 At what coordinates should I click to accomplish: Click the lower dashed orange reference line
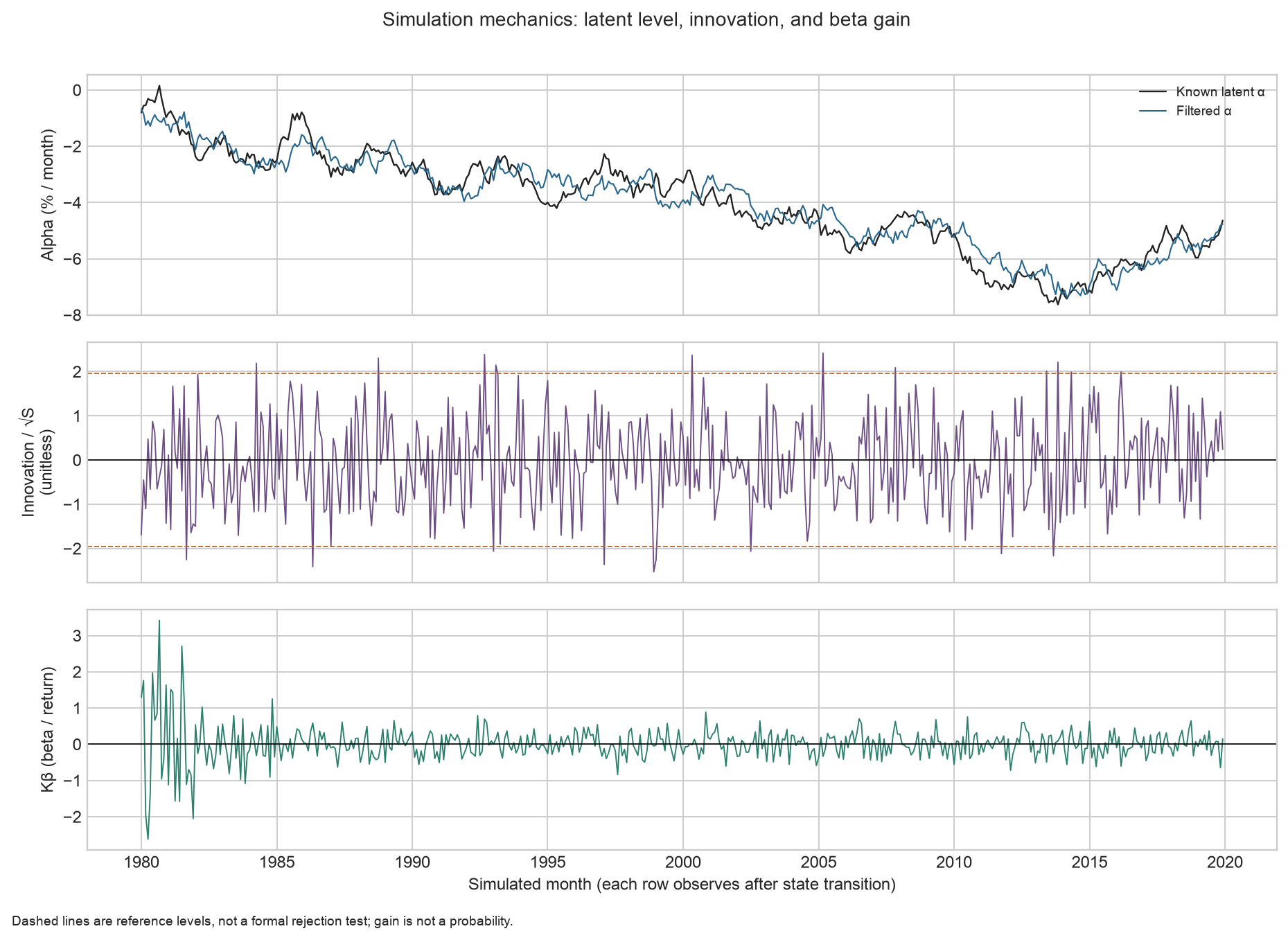(682, 547)
